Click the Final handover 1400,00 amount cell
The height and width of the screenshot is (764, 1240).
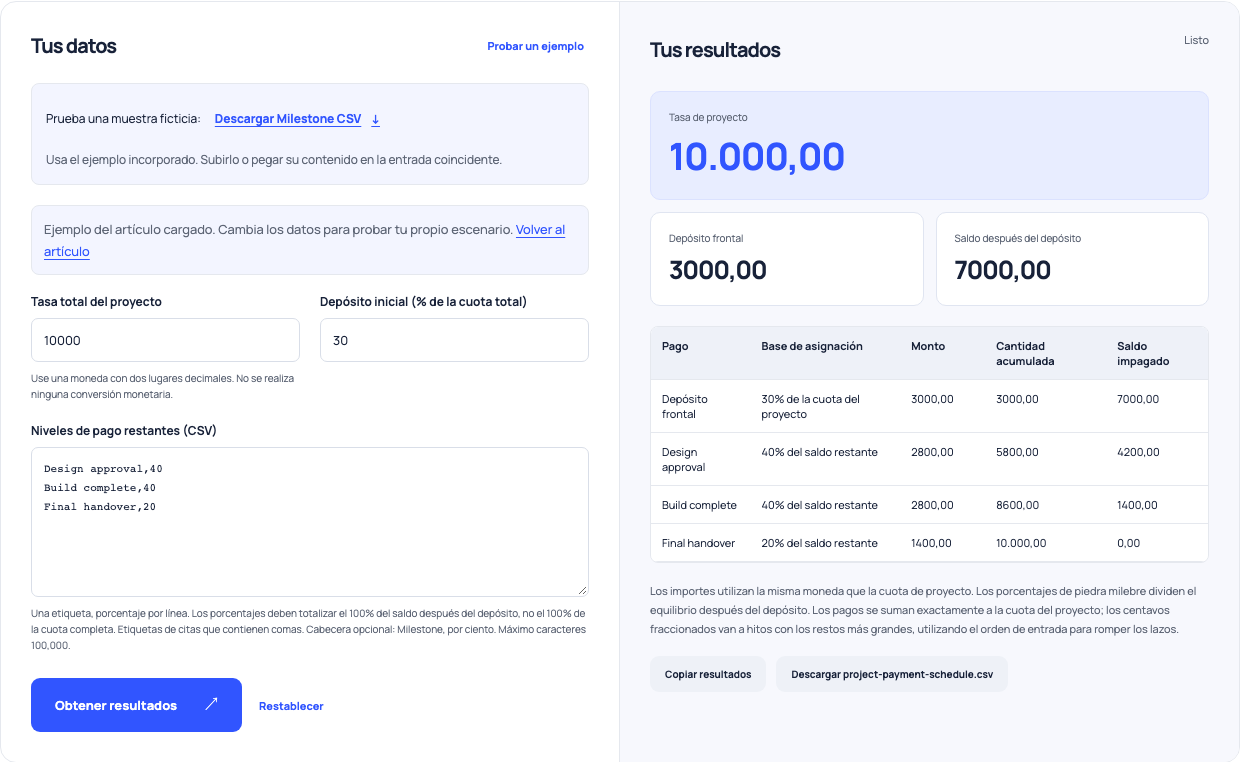pos(931,543)
